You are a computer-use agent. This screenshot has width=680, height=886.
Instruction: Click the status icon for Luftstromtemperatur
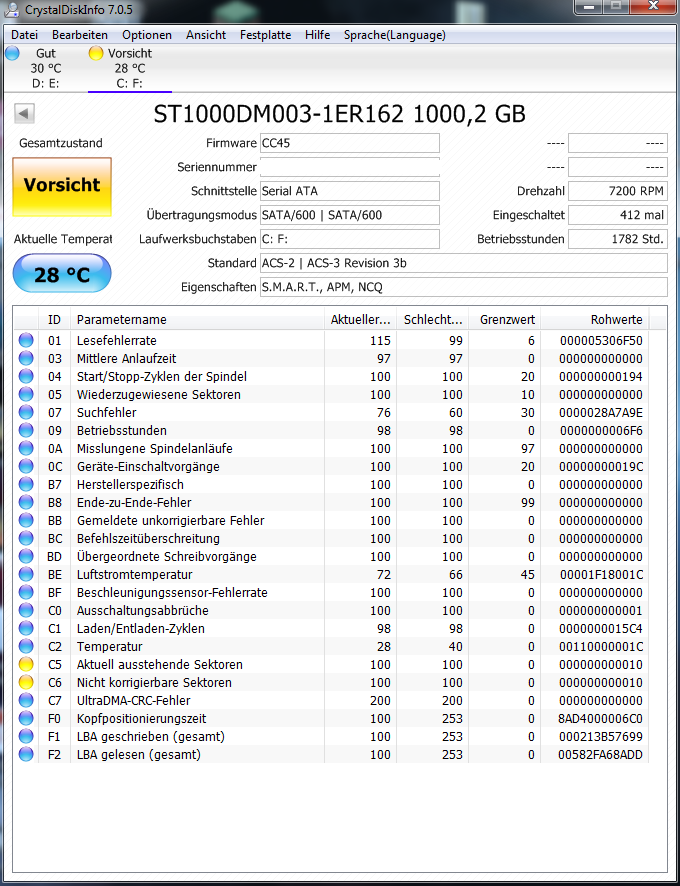pyautogui.click(x=26, y=575)
